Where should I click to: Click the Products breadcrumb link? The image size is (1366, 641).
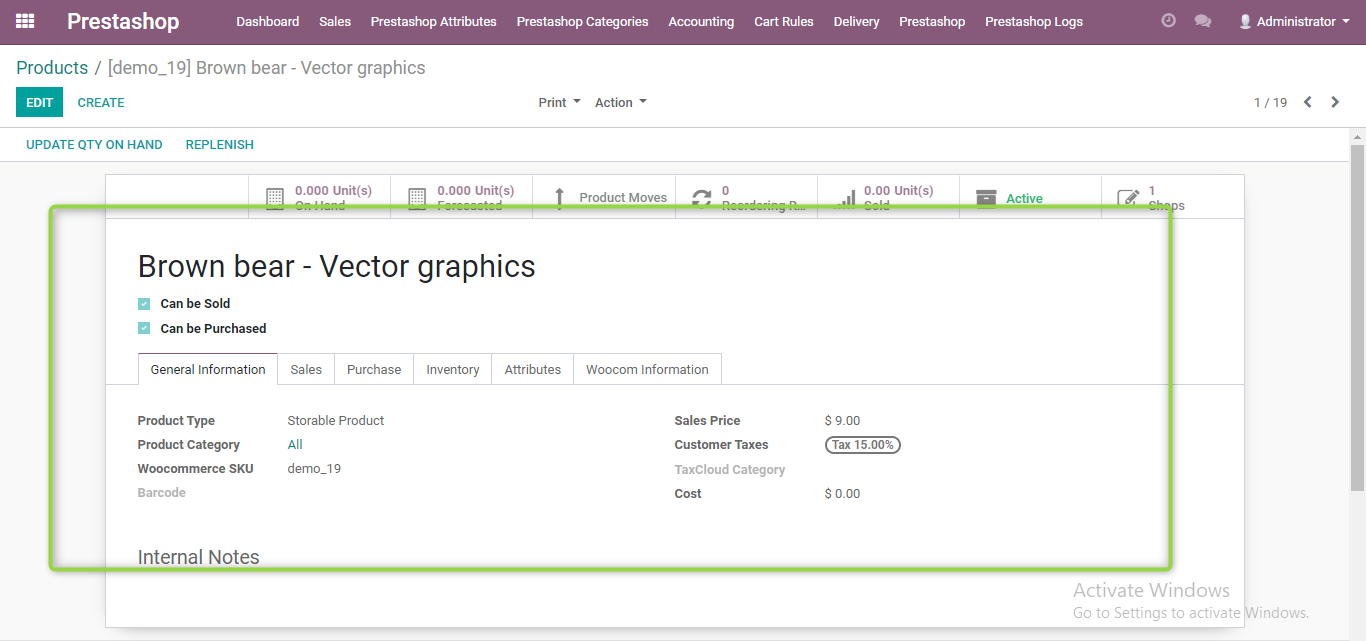tap(52, 68)
